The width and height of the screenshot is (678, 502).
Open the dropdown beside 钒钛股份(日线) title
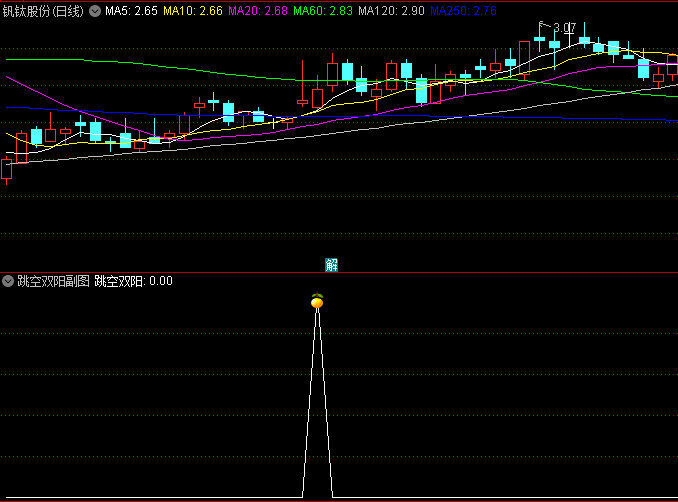click(95, 11)
